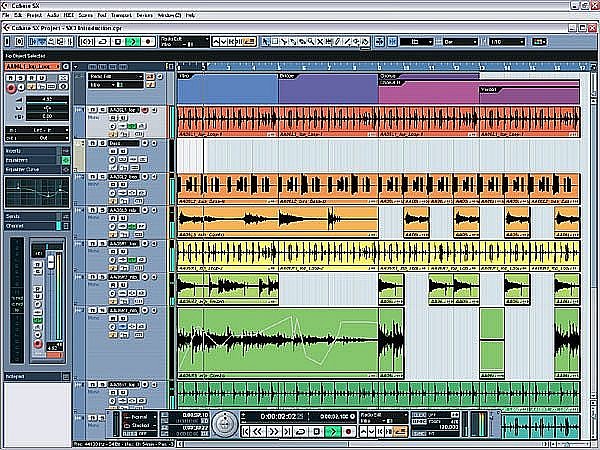Open the Bar grid type dropdown

click(461, 42)
